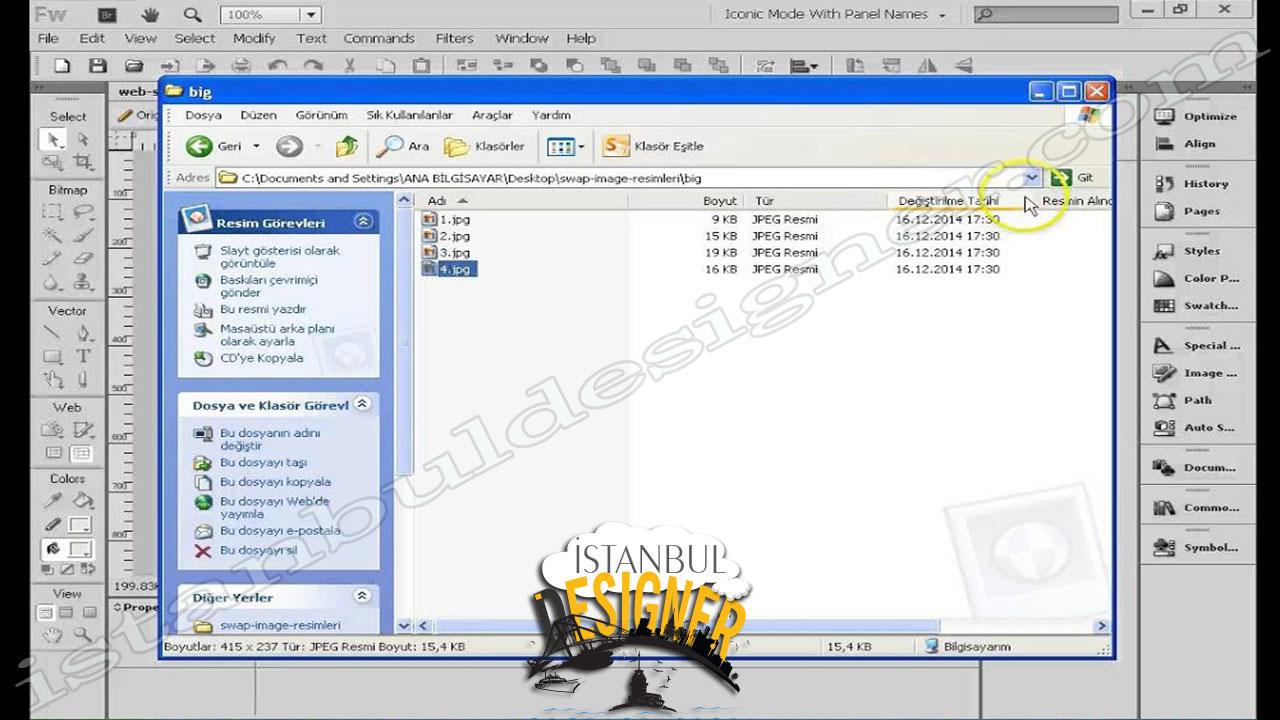Viewport: 1280px width, 720px height.
Task: Select the 2.jpg file
Action: tap(454, 236)
